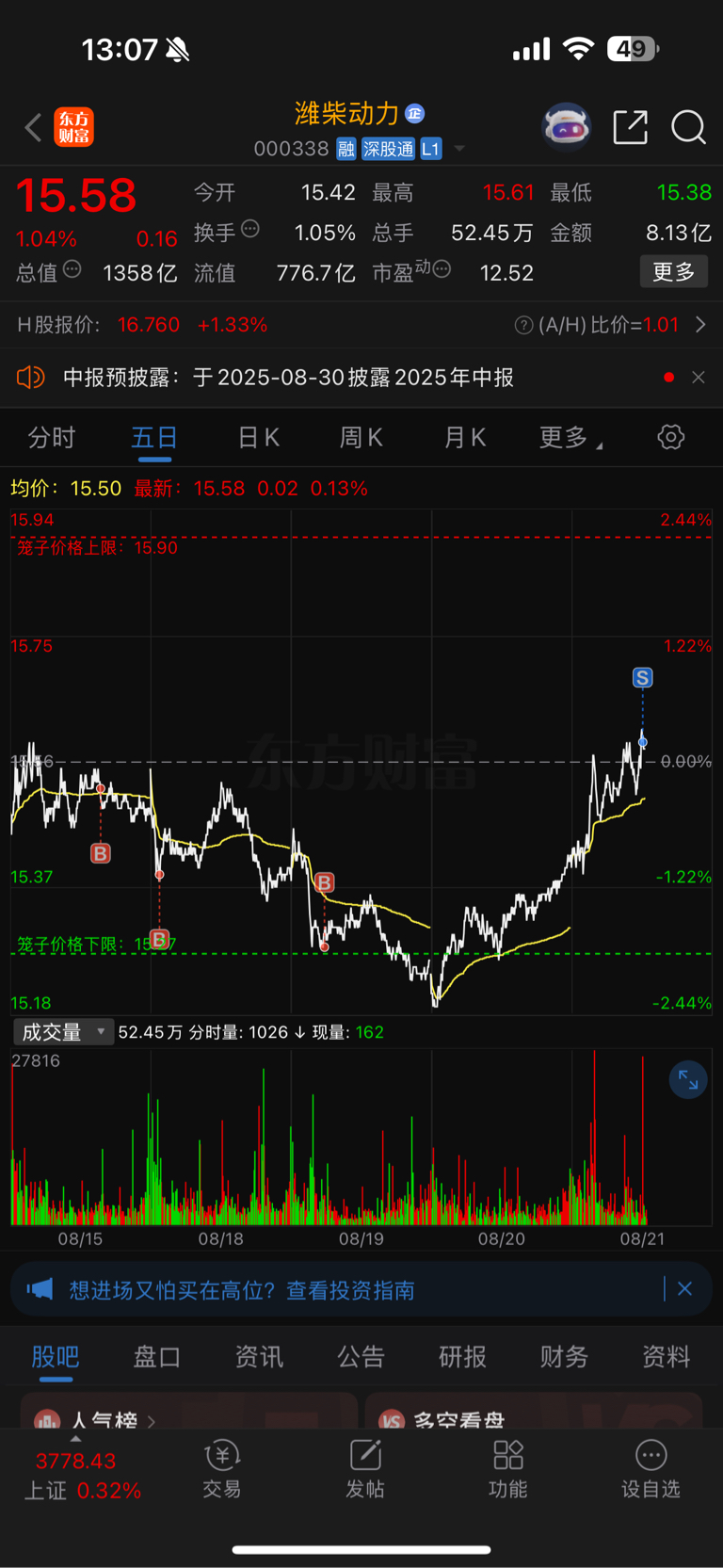The width and height of the screenshot is (723, 1568).
Task: Tap the blue S sell marker
Action: point(642,677)
